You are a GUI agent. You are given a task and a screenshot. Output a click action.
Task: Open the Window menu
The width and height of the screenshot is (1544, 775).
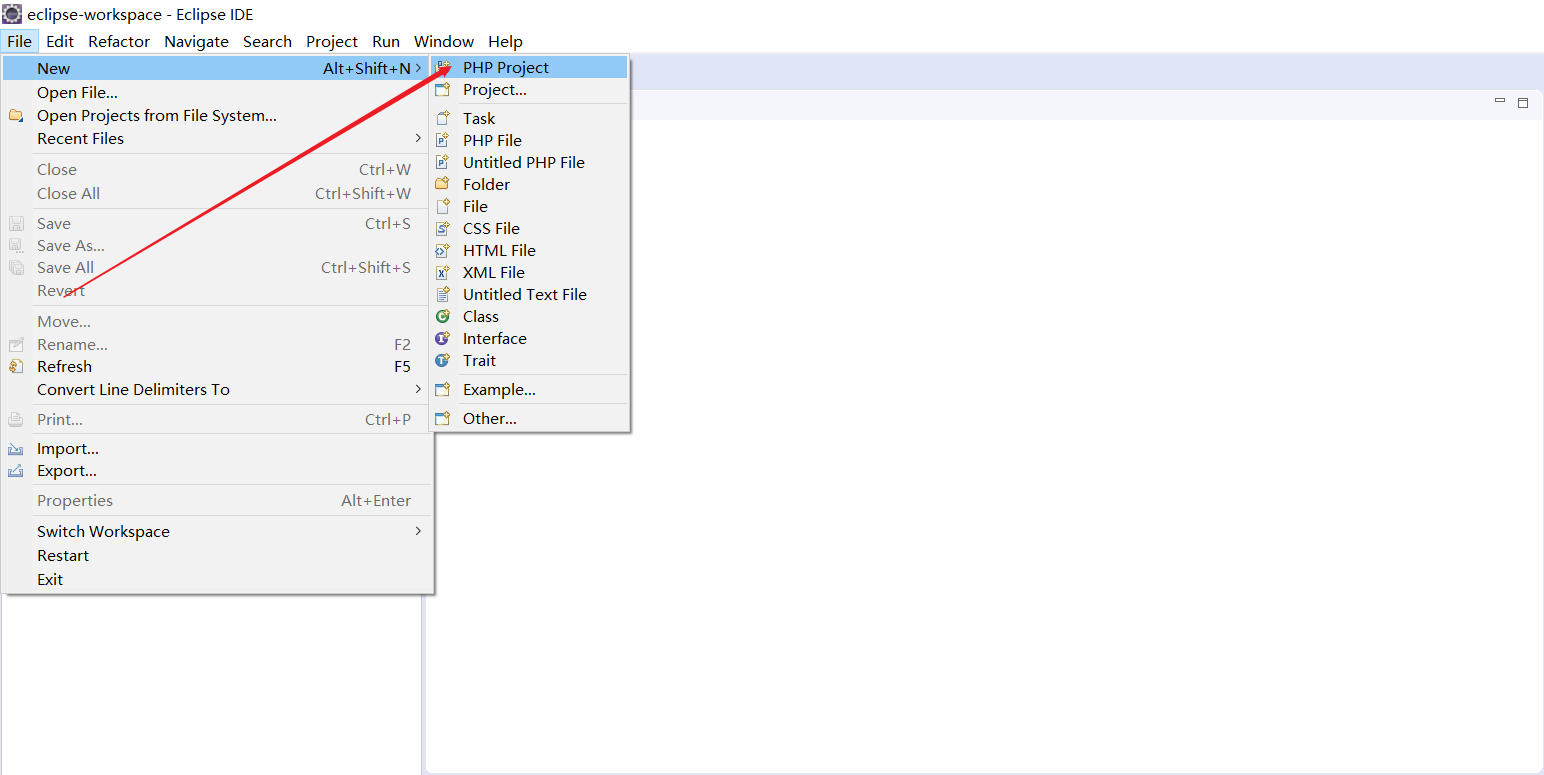[x=444, y=41]
